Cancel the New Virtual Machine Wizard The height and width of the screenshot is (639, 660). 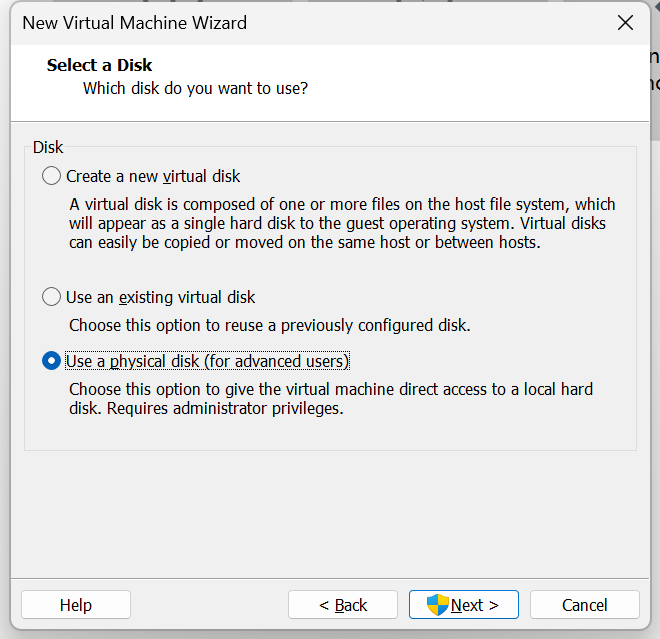tap(584, 605)
